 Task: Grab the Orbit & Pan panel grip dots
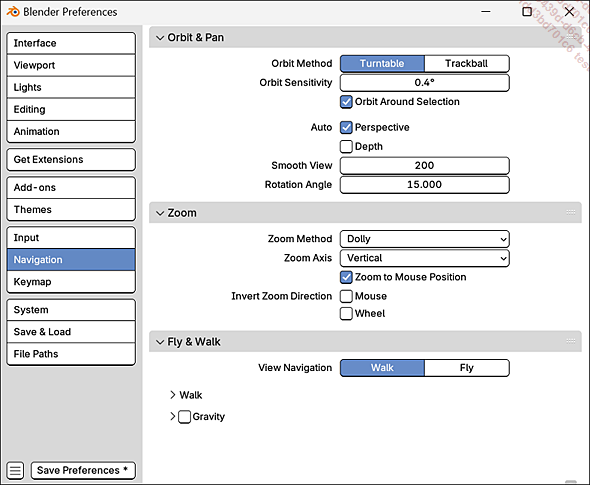click(570, 37)
